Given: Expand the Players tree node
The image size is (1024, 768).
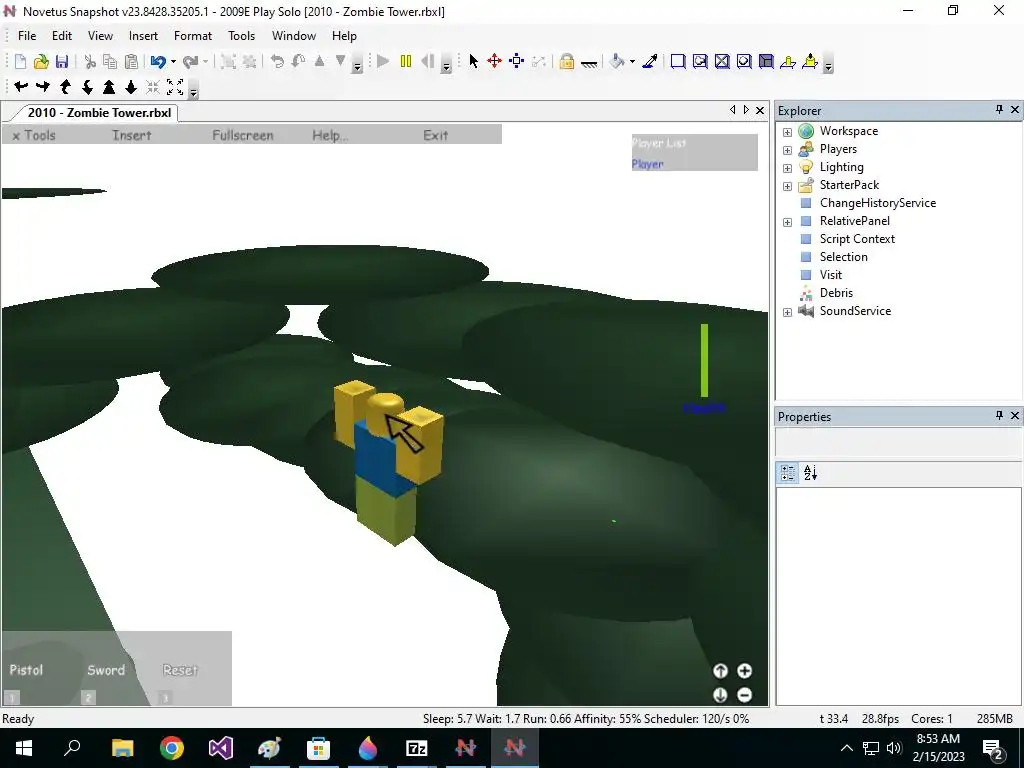Looking at the screenshot, I should [788, 150].
